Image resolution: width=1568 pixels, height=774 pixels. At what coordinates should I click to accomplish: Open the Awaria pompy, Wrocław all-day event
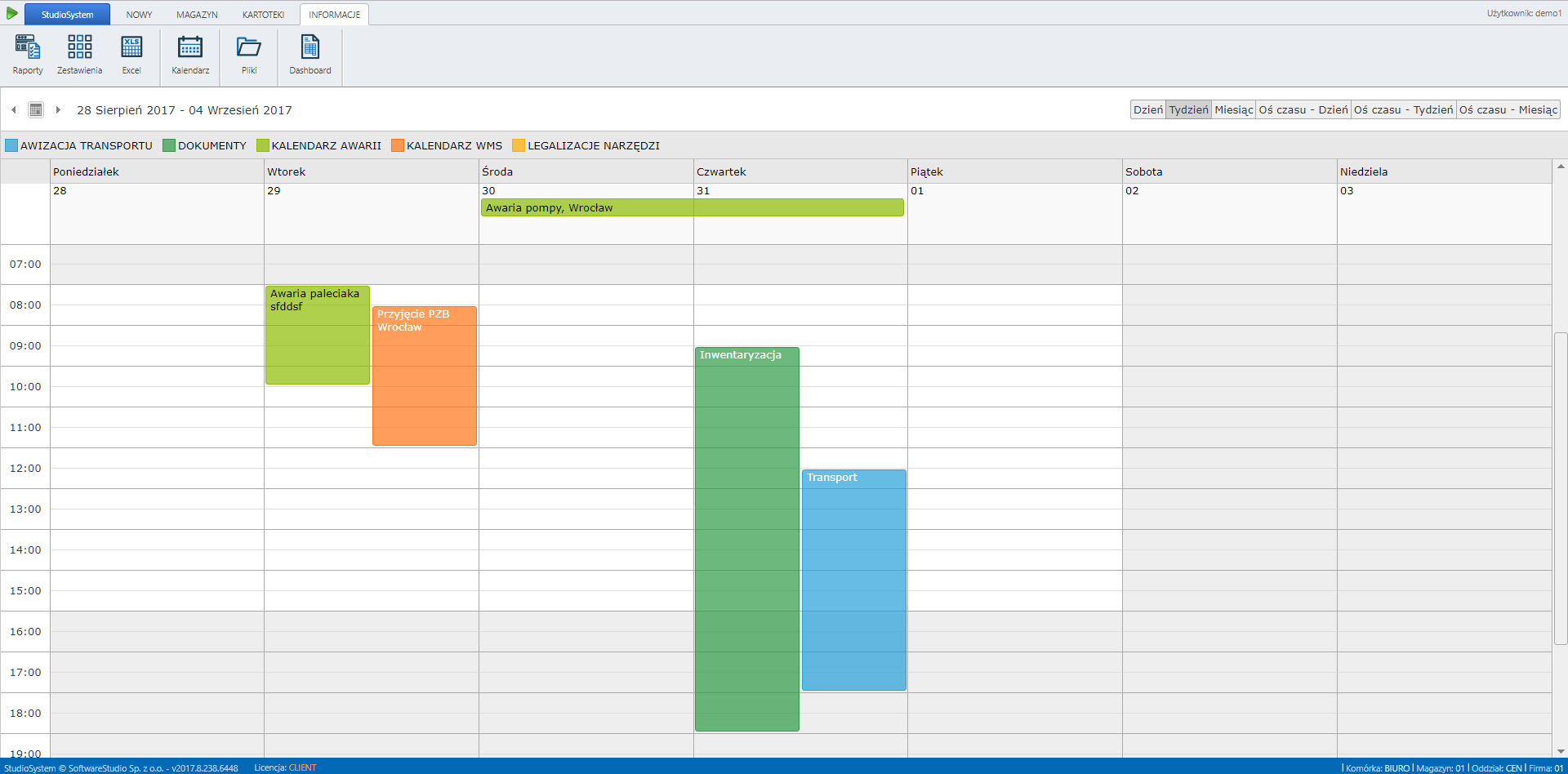pyautogui.click(x=693, y=207)
